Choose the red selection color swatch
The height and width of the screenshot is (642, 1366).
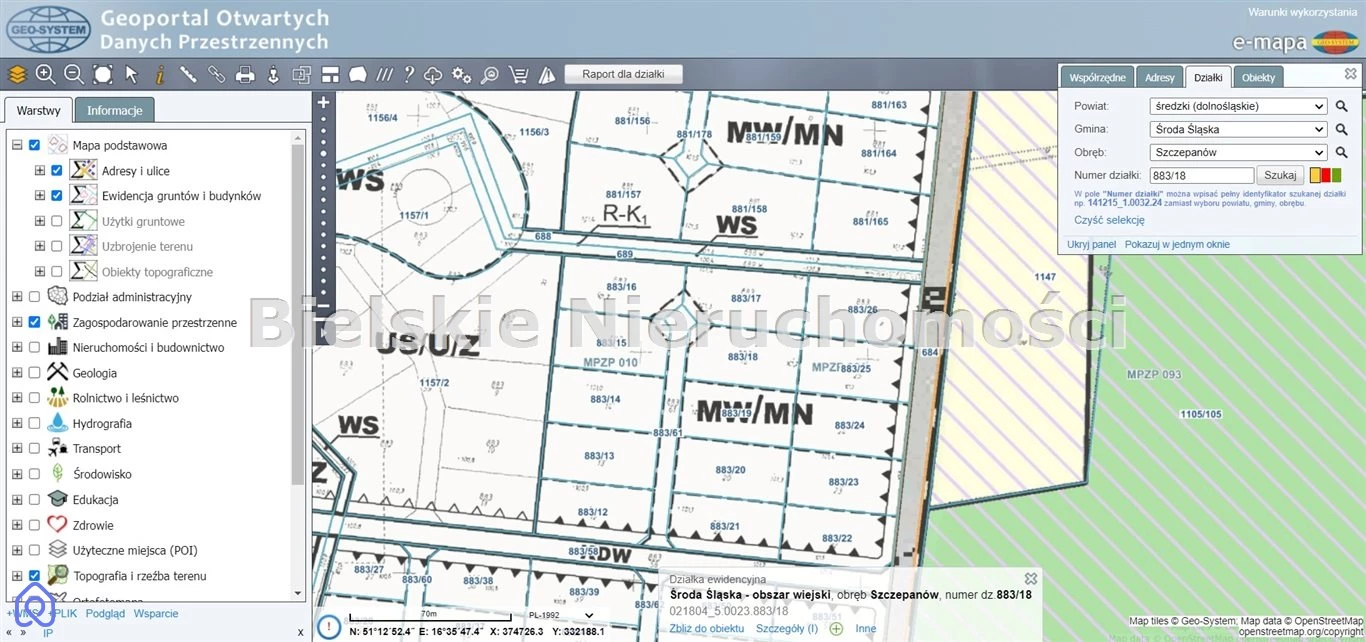(x=1326, y=176)
